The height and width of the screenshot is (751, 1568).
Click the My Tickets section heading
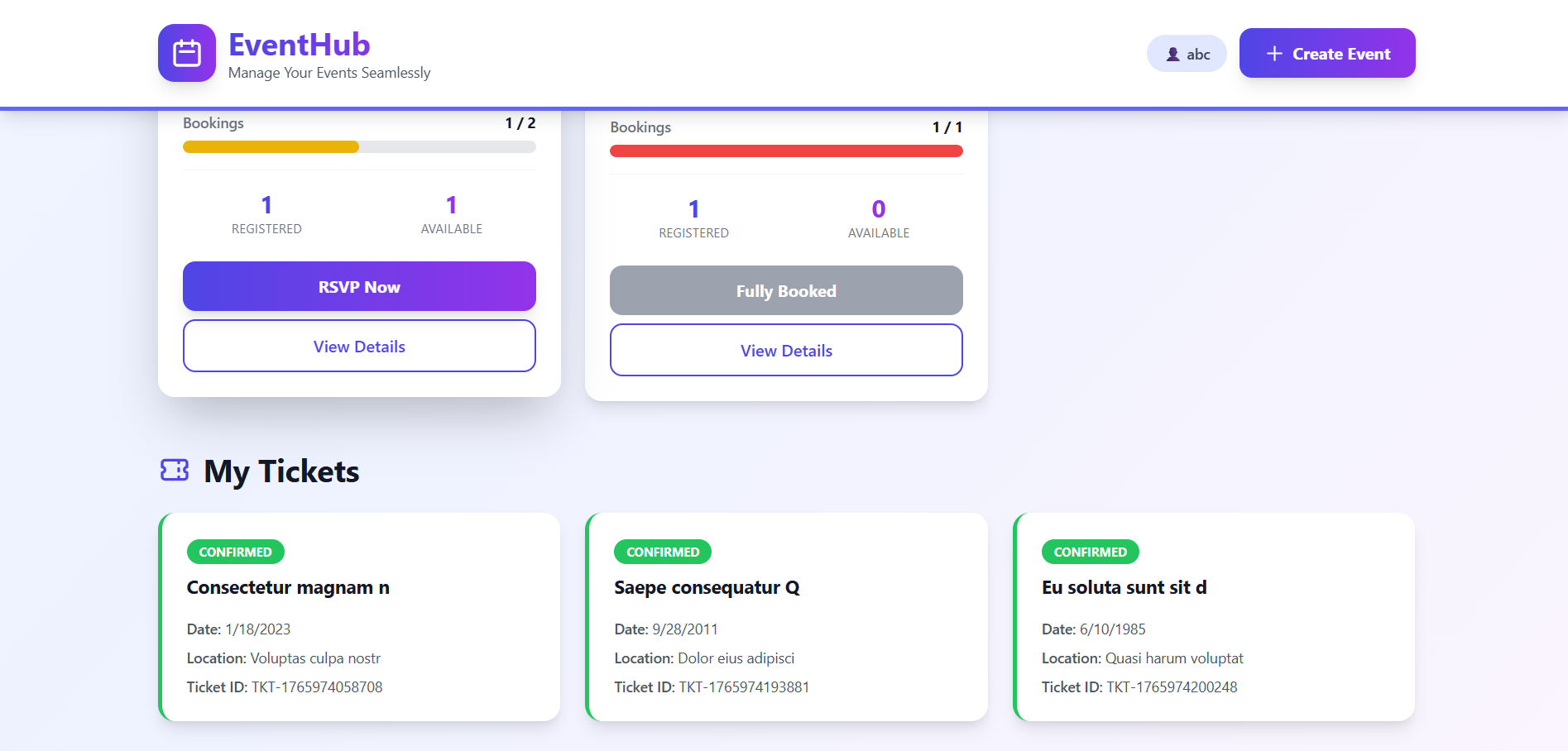click(x=281, y=471)
